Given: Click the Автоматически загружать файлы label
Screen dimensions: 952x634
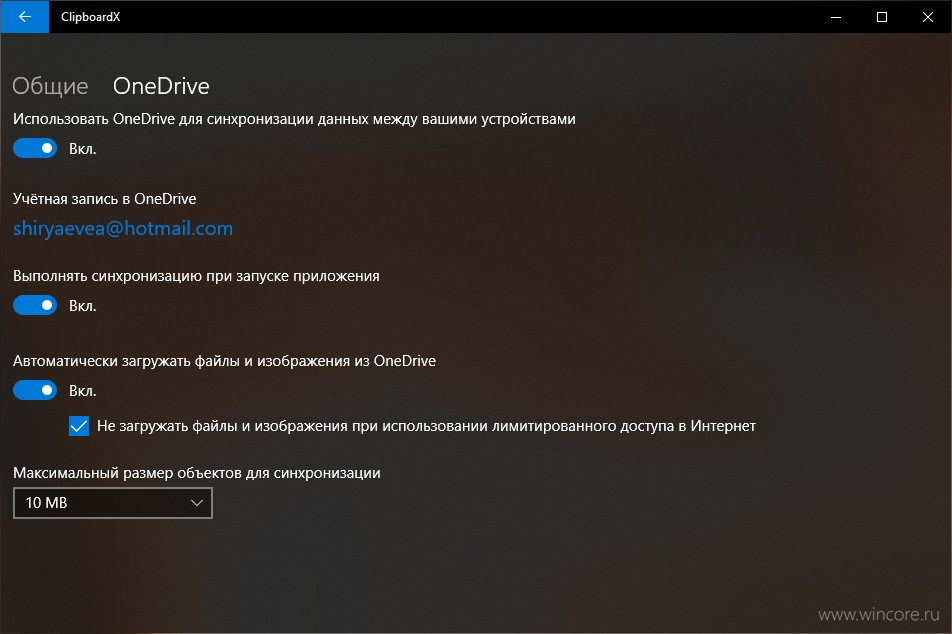Looking at the screenshot, I should tap(224, 361).
